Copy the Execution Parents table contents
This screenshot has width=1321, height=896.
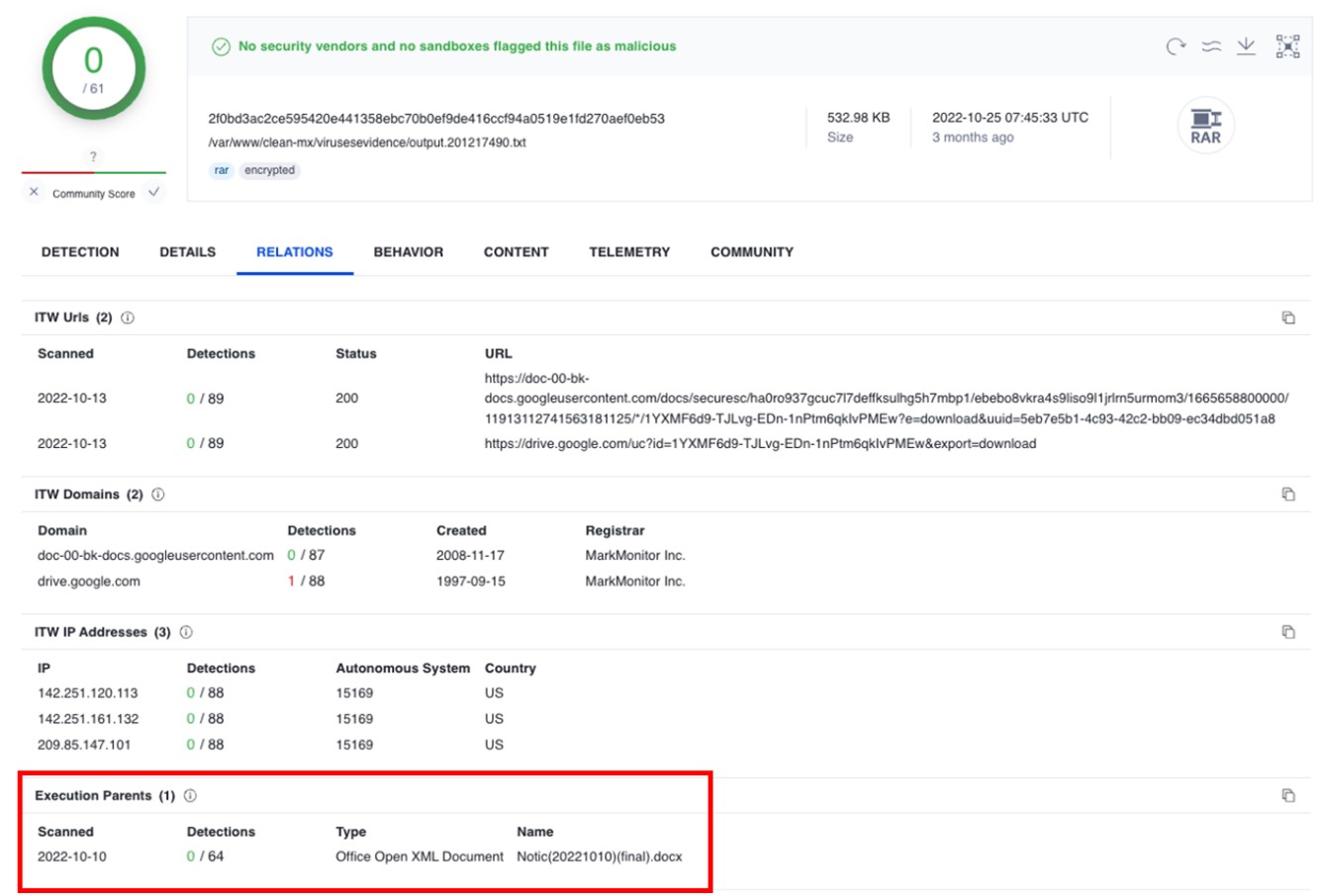[1288, 795]
